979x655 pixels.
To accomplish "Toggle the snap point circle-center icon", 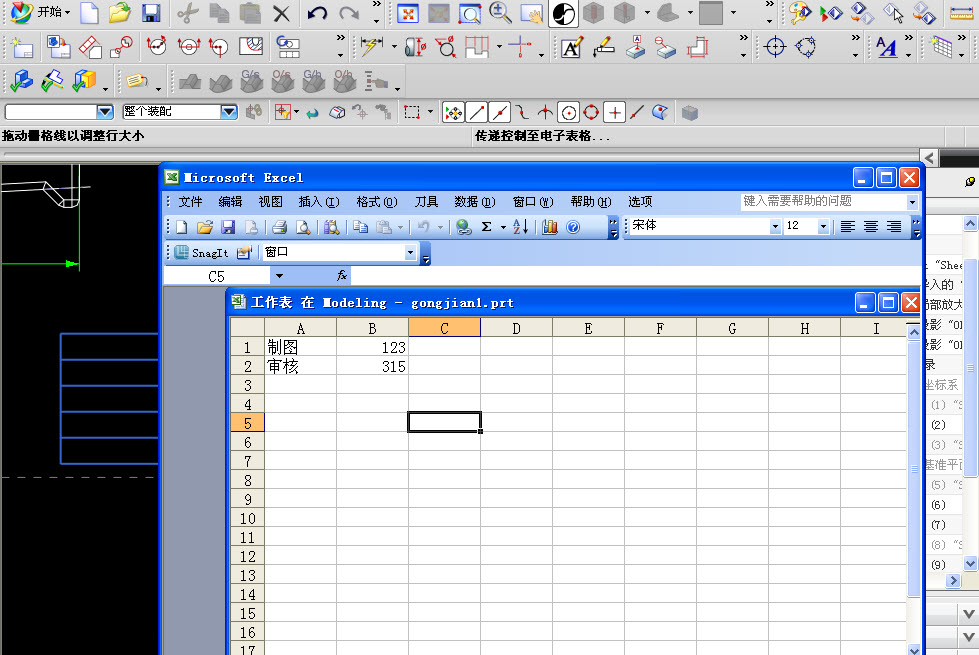I will (569, 112).
